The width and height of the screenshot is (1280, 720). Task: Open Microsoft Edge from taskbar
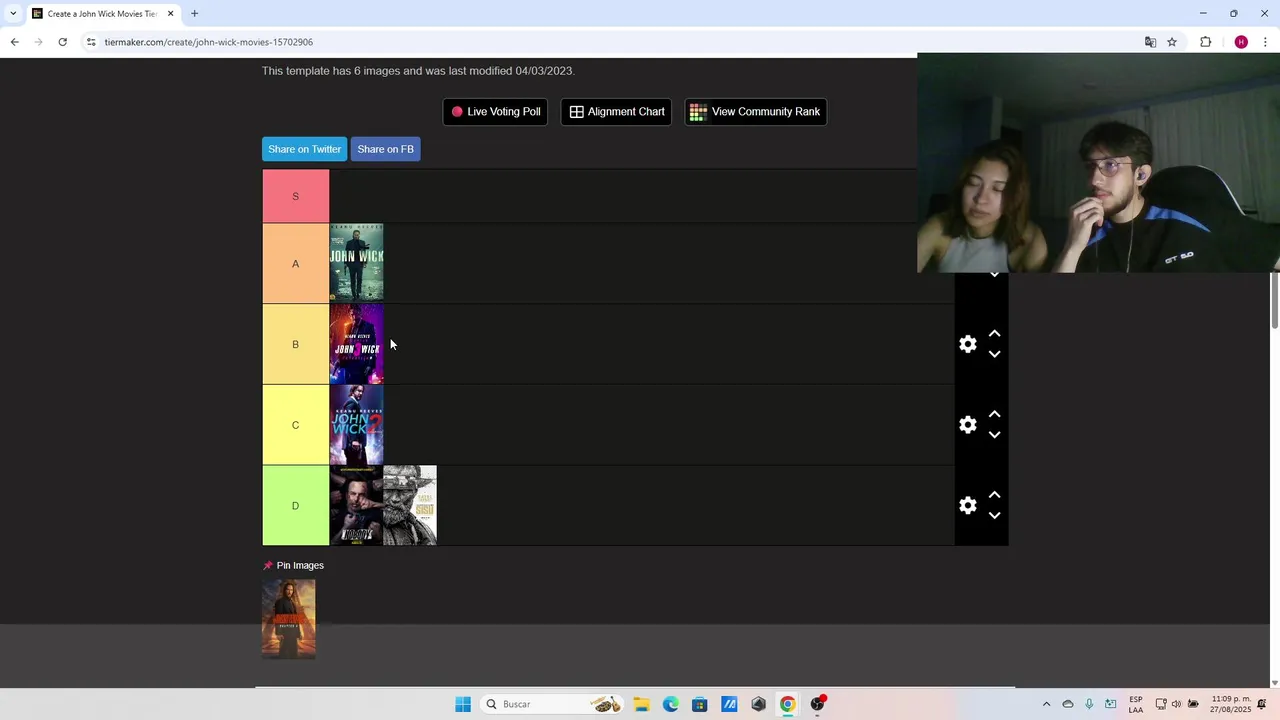point(670,704)
